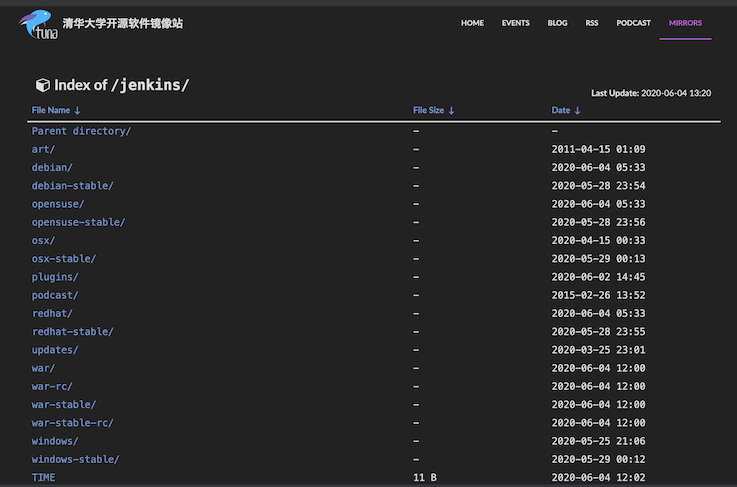Sort by Date column arrow
Viewport: 737px width, 487px height.
(x=577, y=111)
